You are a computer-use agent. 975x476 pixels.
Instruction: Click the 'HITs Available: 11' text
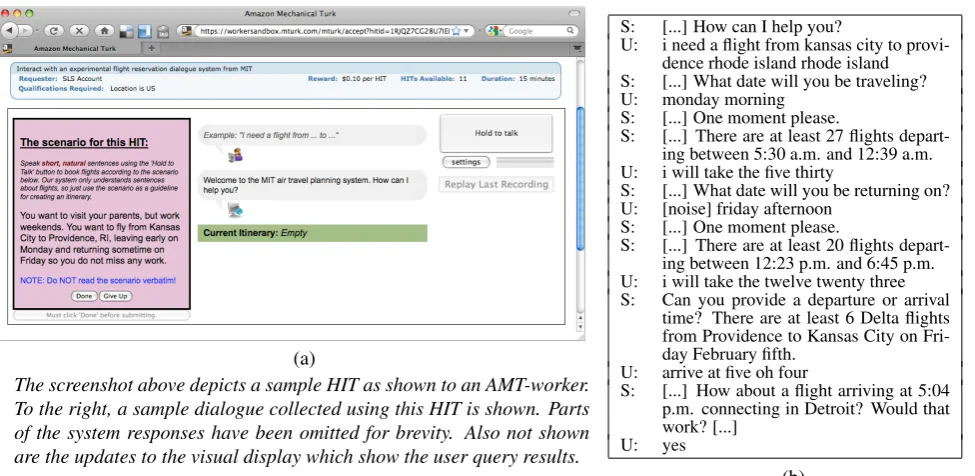pyautogui.click(x=433, y=79)
